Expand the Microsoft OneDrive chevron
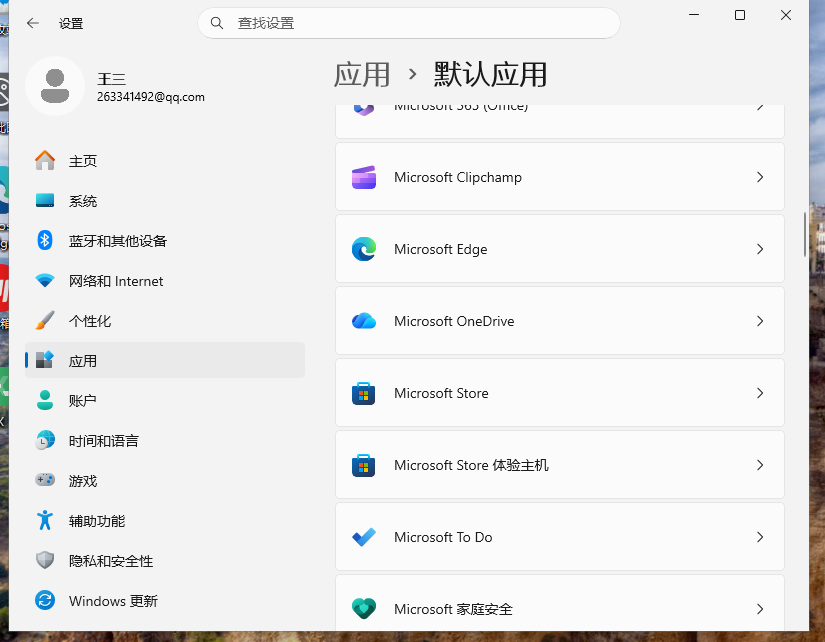The image size is (825, 642). coord(760,321)
